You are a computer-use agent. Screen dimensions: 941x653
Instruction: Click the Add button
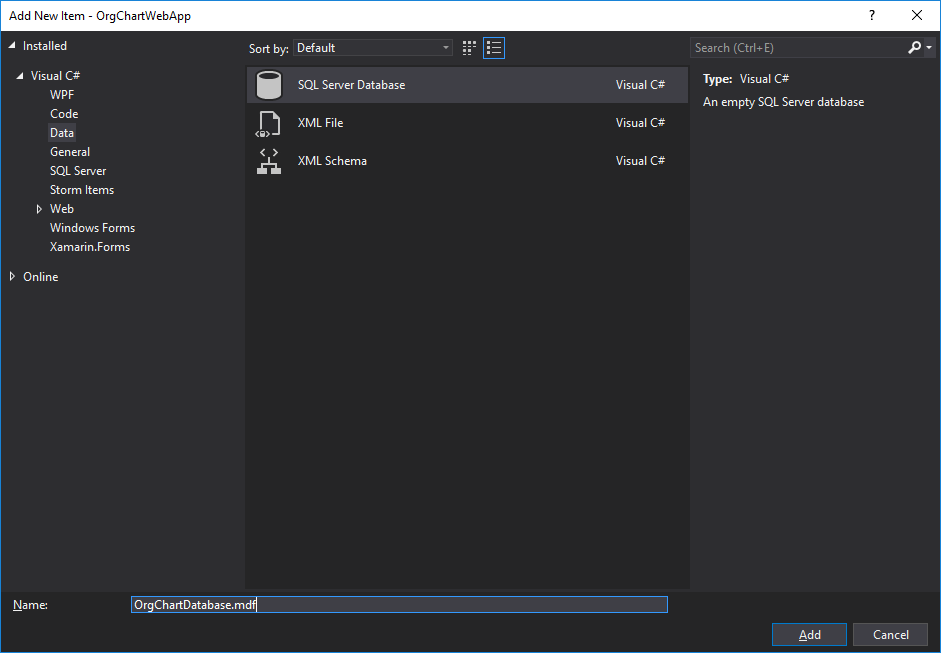pos(808,634)
